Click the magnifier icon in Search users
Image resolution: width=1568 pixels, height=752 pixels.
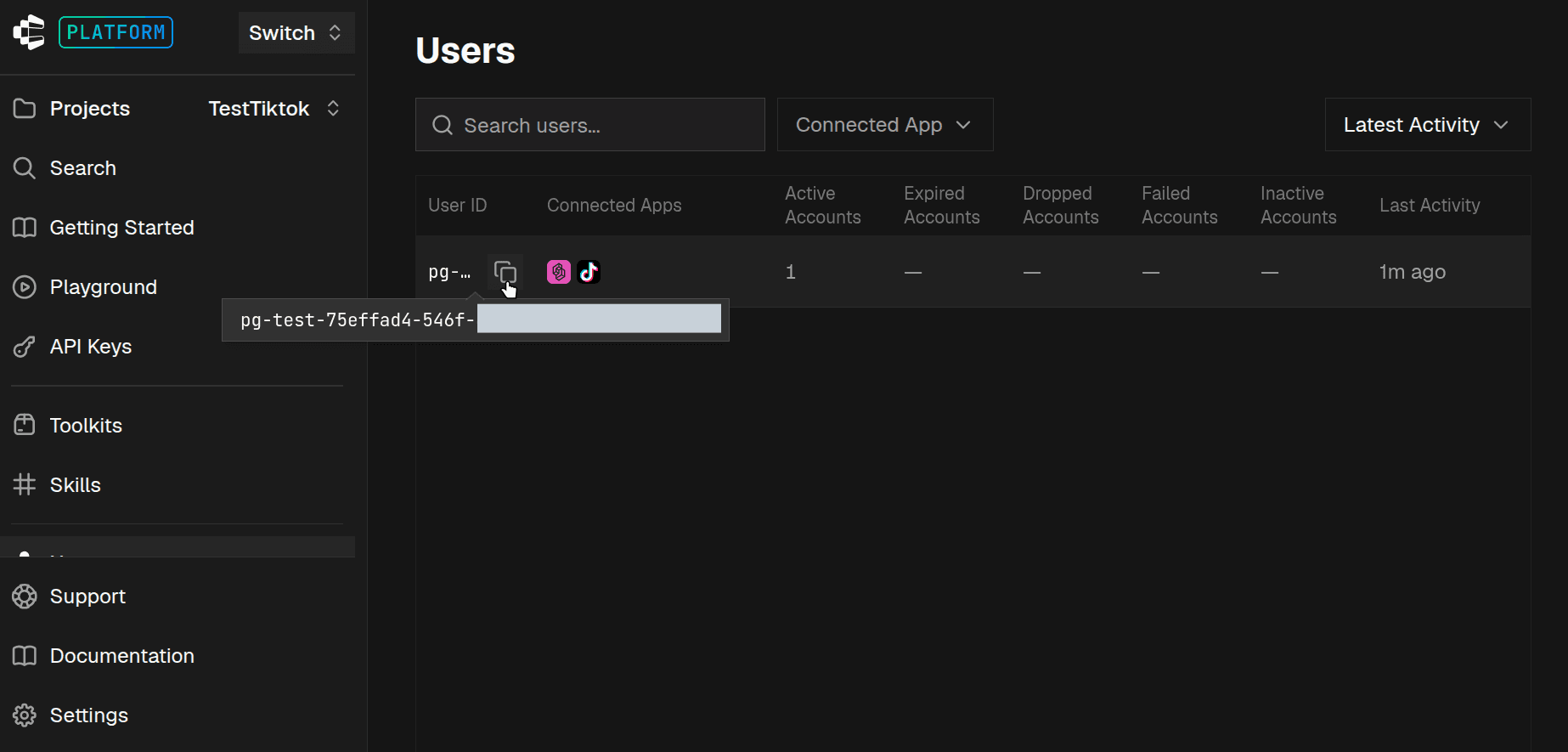point(443,126)
